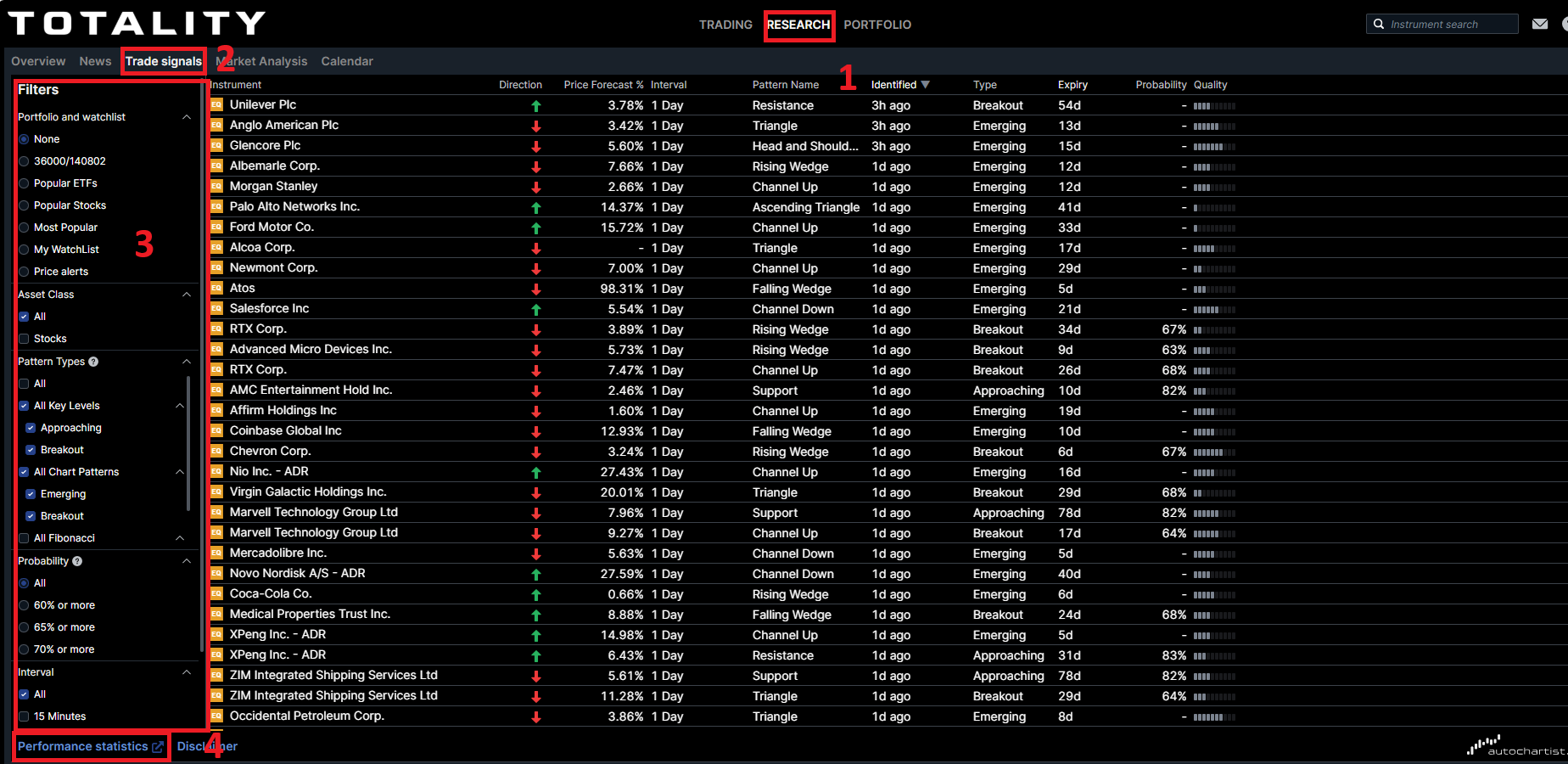Image resolution: width=1568 pixels, height=764 pixels.
Task: Select the My WatchList radio option
Action: [24, 250]
